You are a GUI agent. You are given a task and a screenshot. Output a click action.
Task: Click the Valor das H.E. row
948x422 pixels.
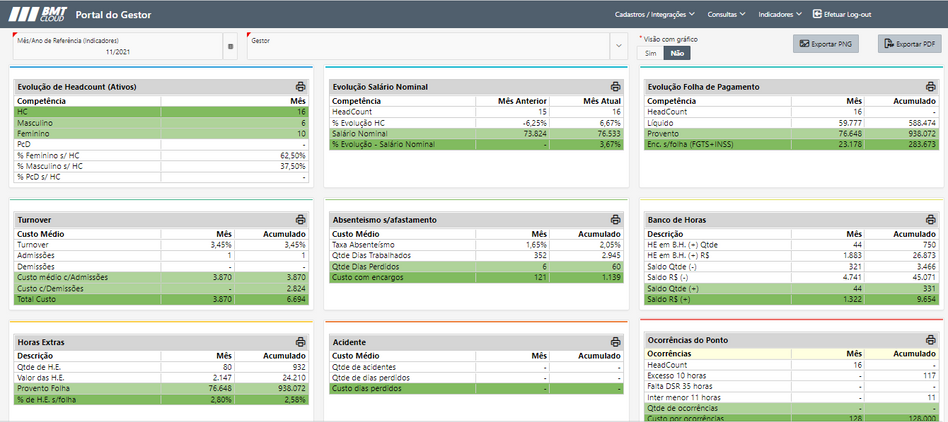[161, 378]
